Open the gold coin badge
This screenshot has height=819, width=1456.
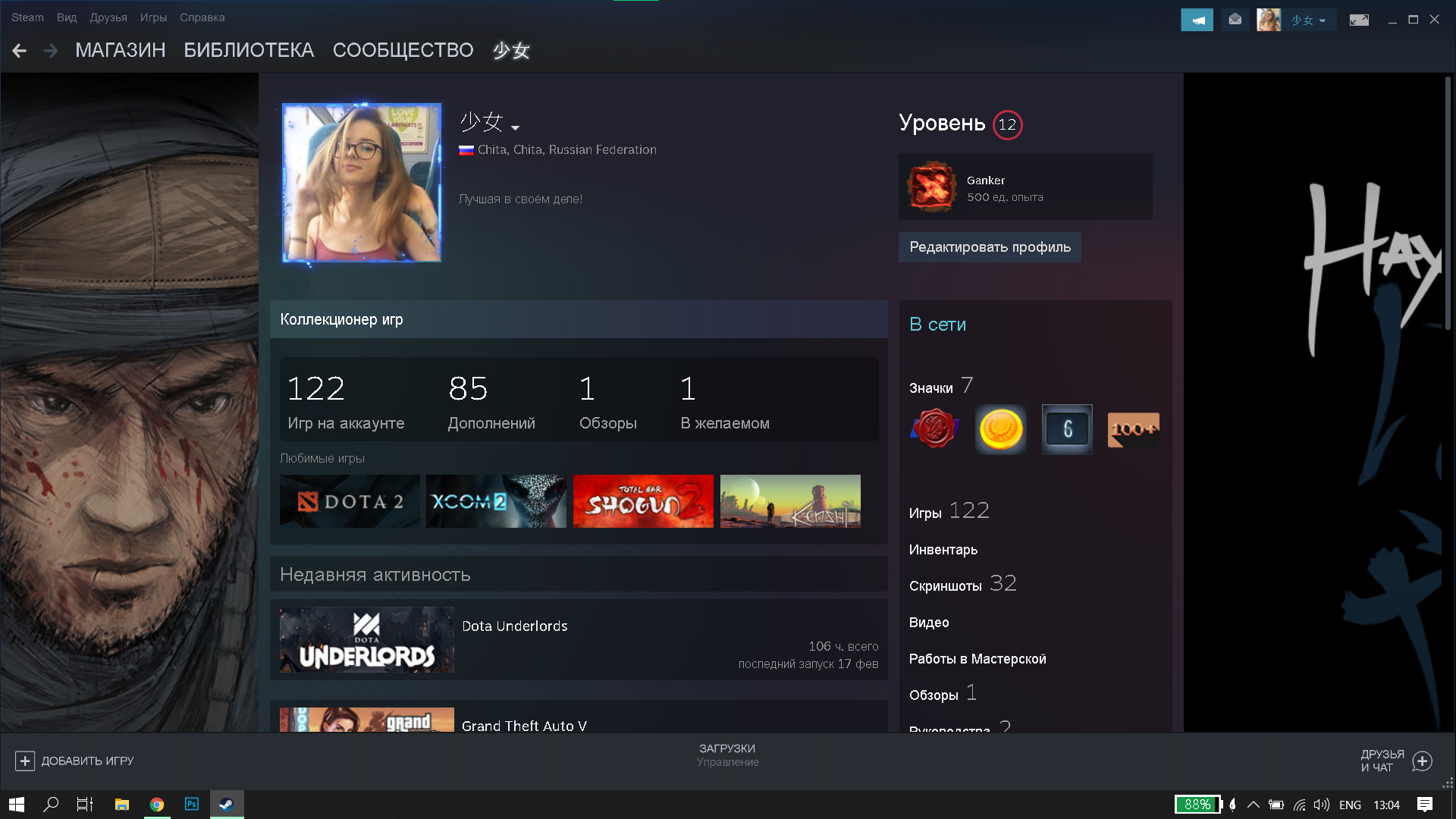coord(1000,429)
